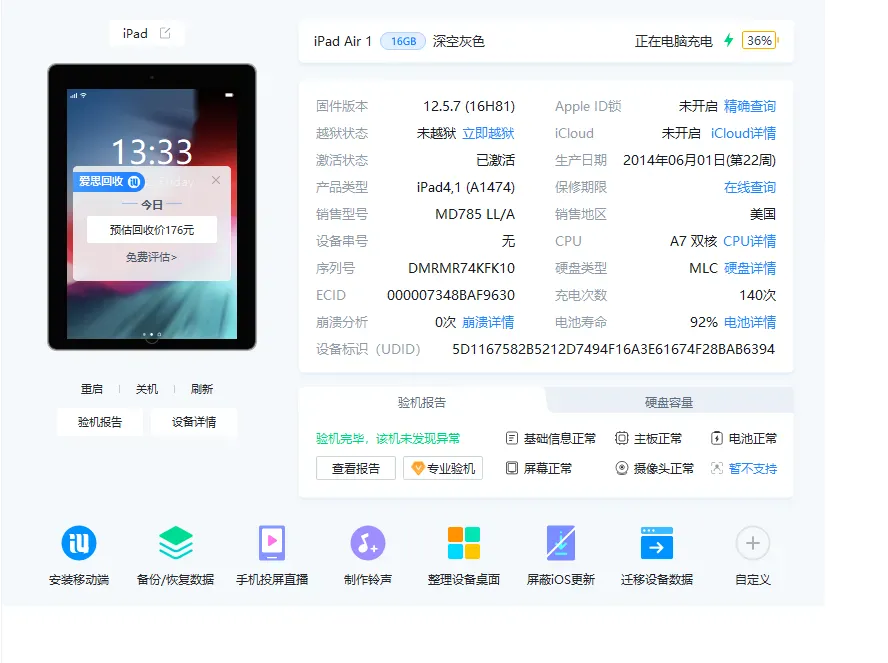Click sales model MD785 LL/A
The image size is (888, 663).
pos(475,214)
